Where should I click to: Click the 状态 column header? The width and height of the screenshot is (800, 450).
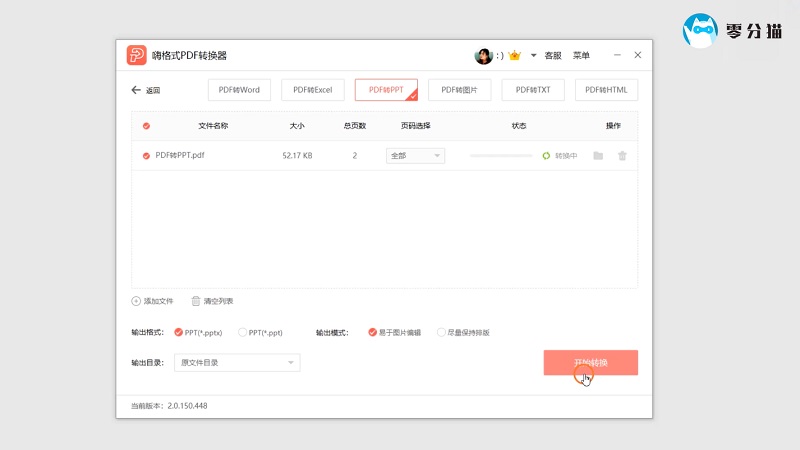pyautogui.click(x=519, y=126)
